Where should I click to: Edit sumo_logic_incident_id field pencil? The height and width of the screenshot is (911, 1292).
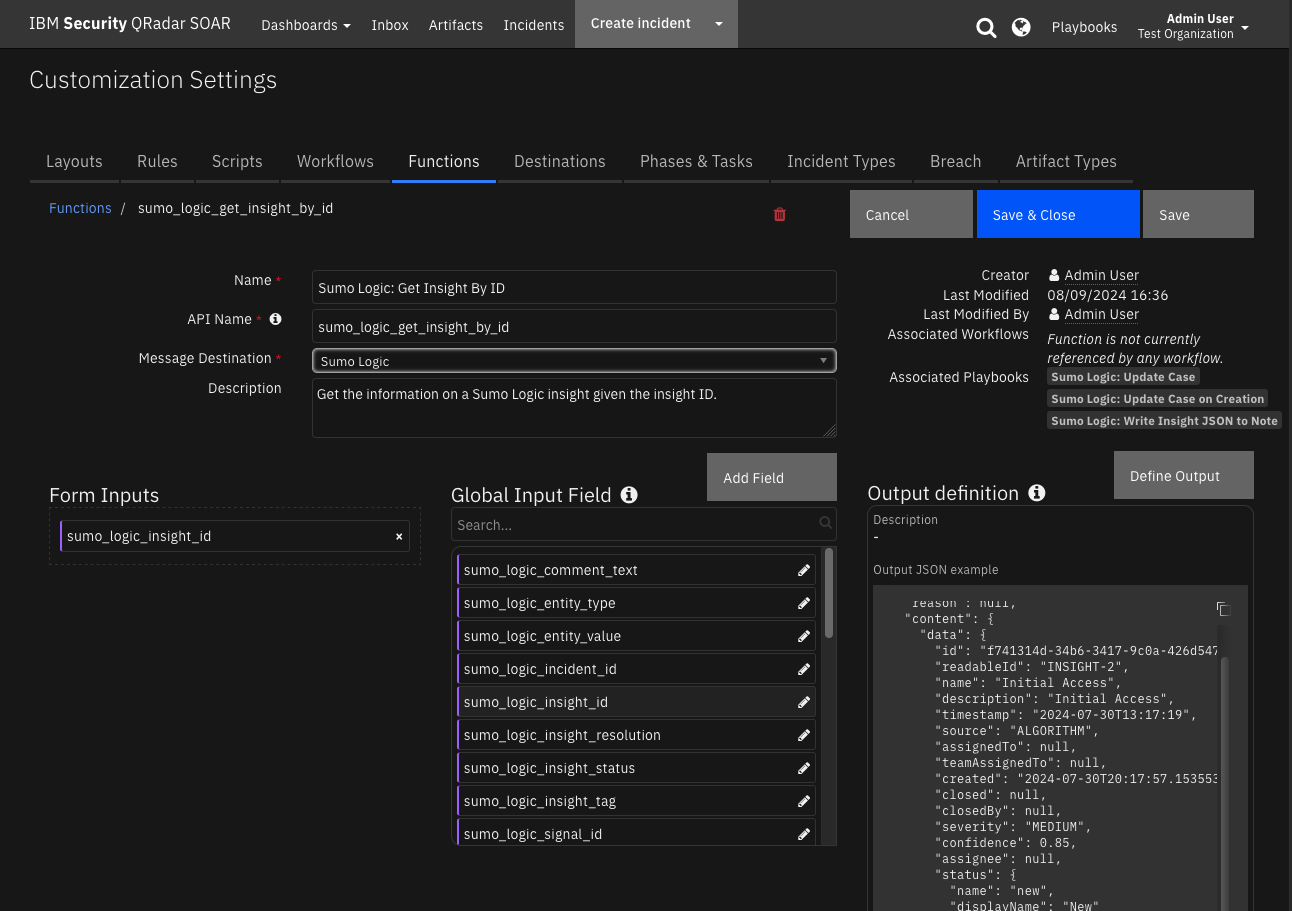[804, 669]
